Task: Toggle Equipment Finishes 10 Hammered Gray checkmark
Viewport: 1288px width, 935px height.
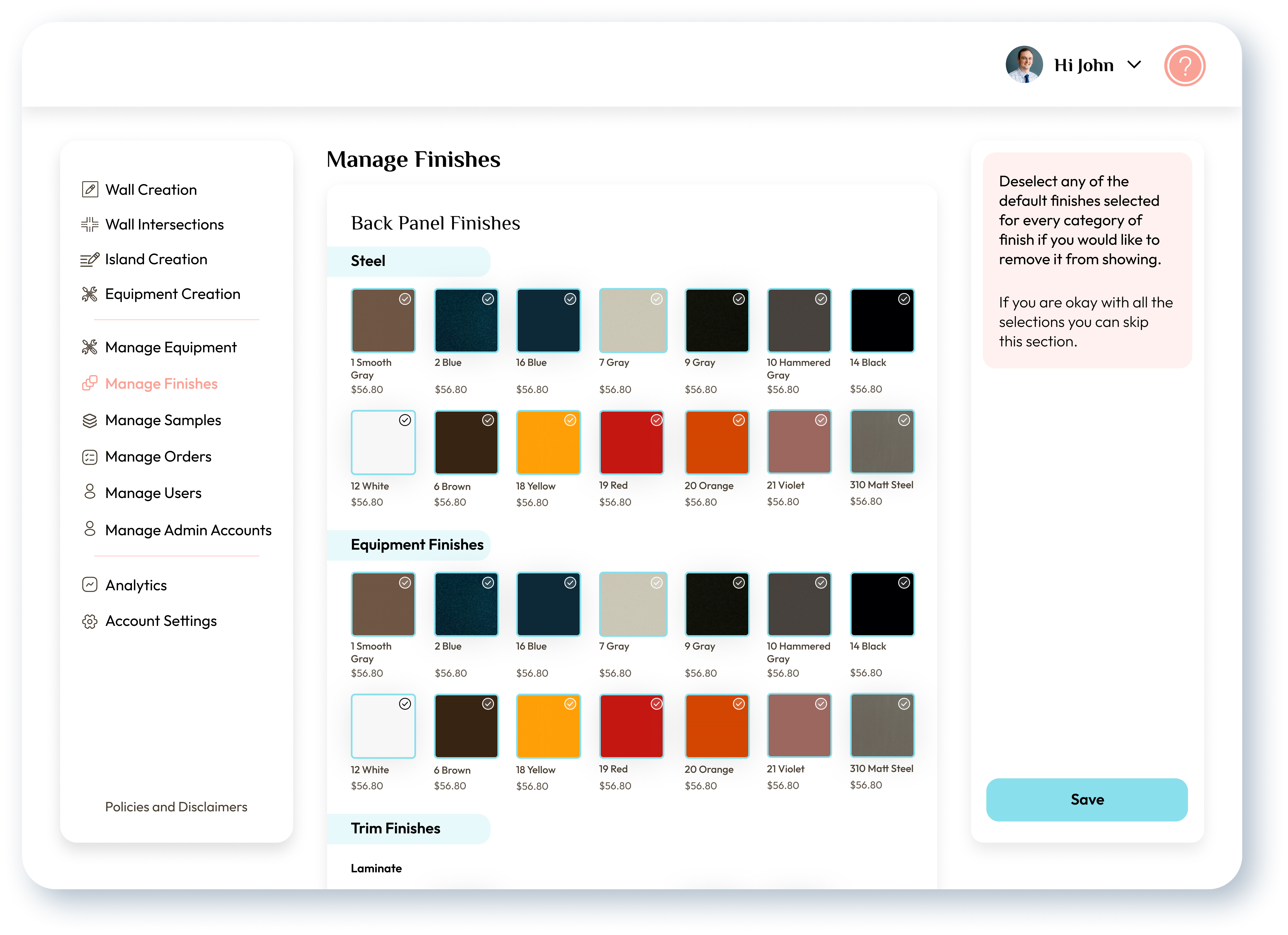Action: 821,582
